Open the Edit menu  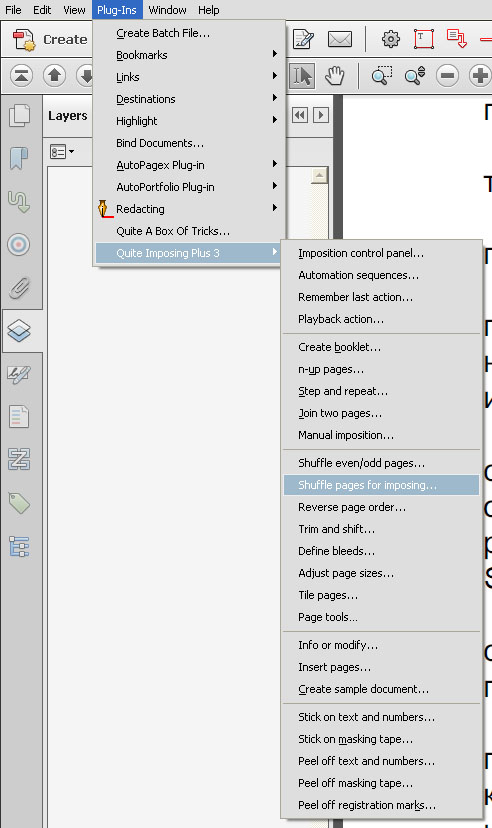click(42, 10)
